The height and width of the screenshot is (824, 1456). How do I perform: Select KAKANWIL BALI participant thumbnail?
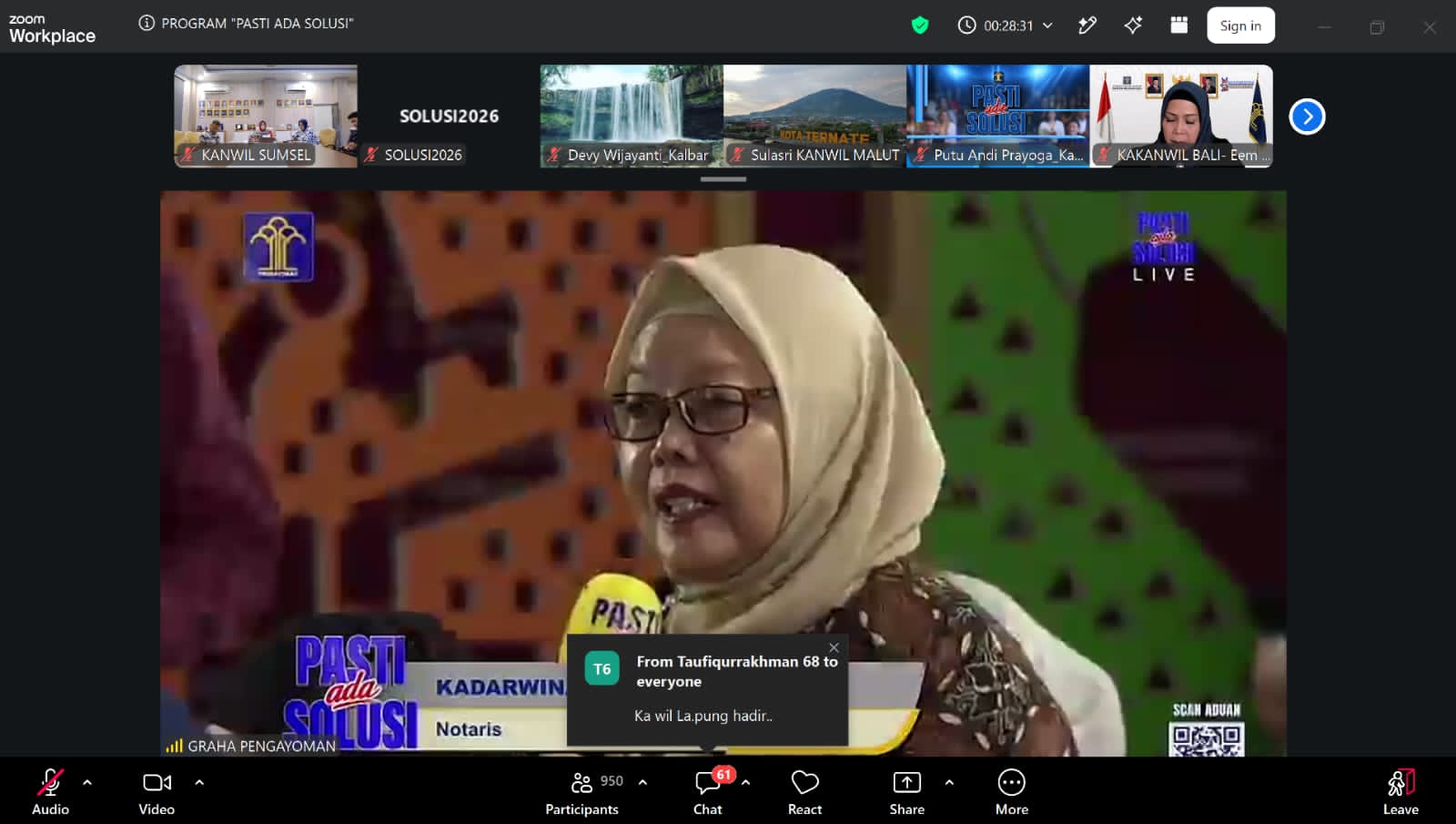(1181, 116)
